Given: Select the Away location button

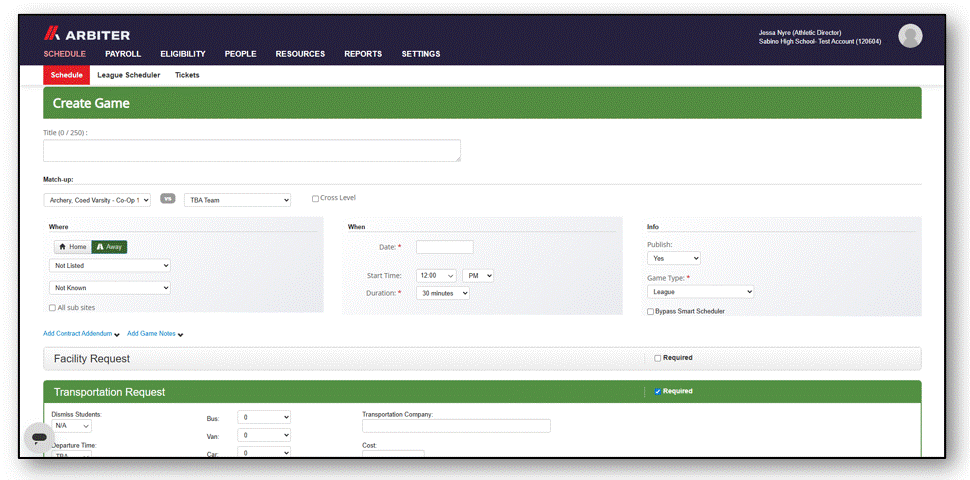Looking at the screenshot, I should (109, 247).
